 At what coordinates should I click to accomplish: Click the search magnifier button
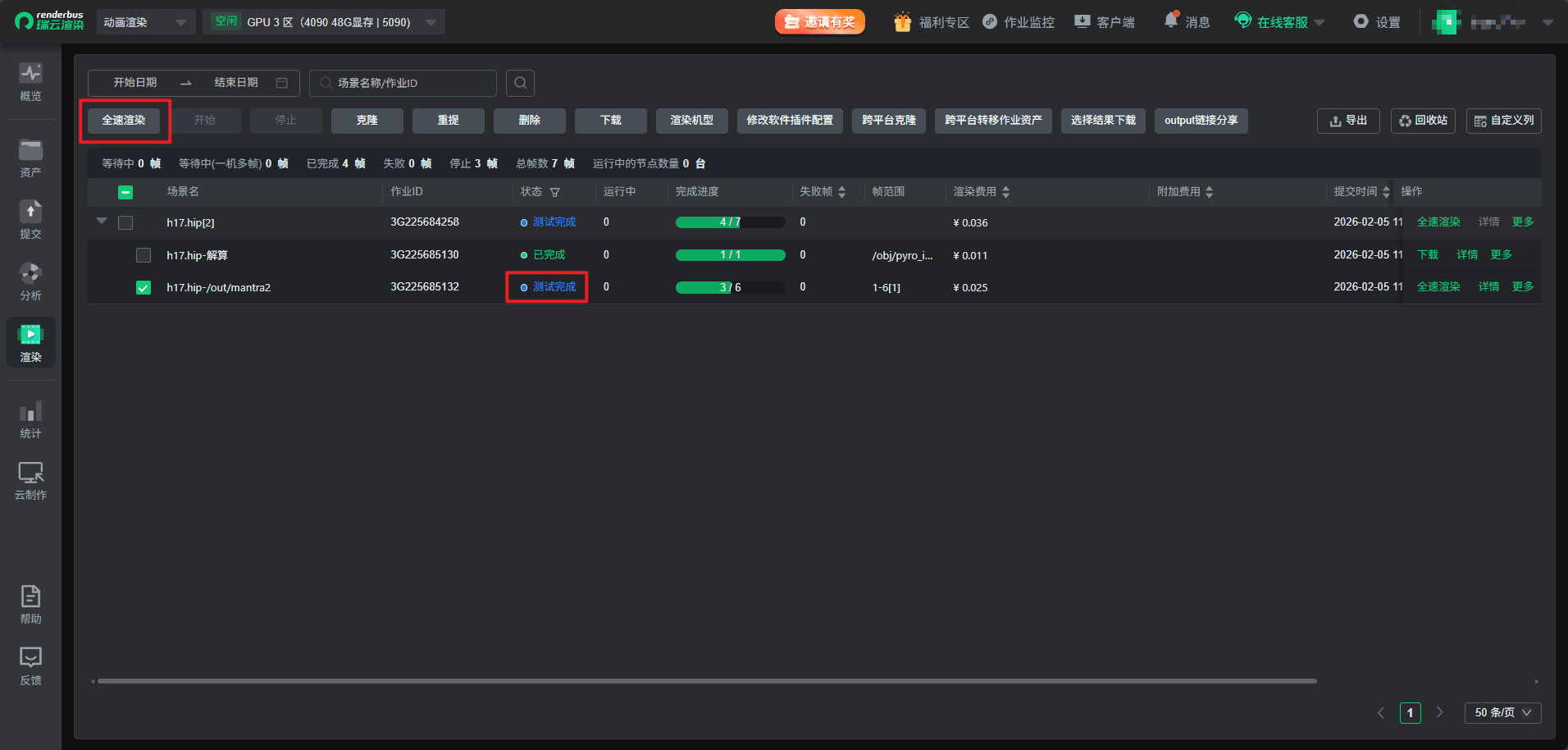520,83
